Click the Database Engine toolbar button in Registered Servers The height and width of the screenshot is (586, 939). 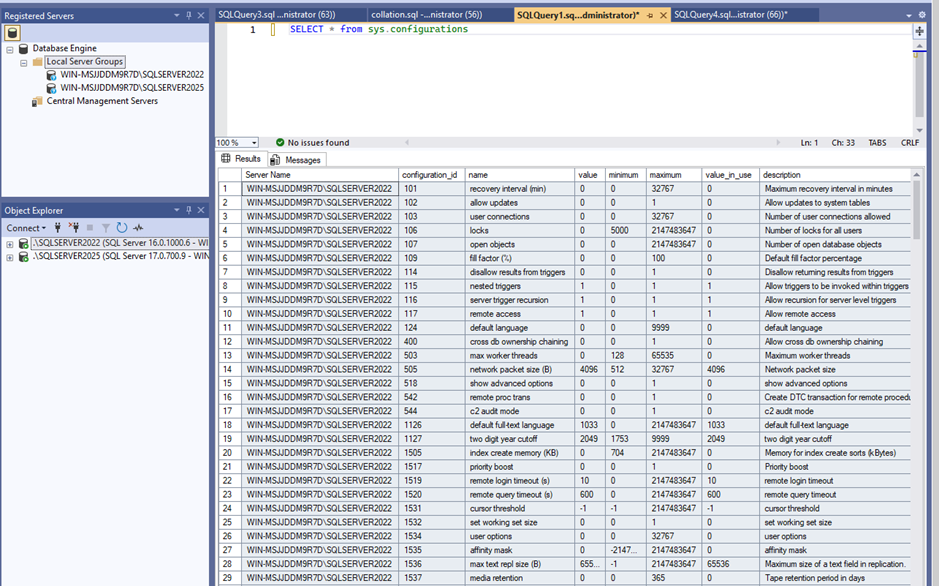coord(13,33)
